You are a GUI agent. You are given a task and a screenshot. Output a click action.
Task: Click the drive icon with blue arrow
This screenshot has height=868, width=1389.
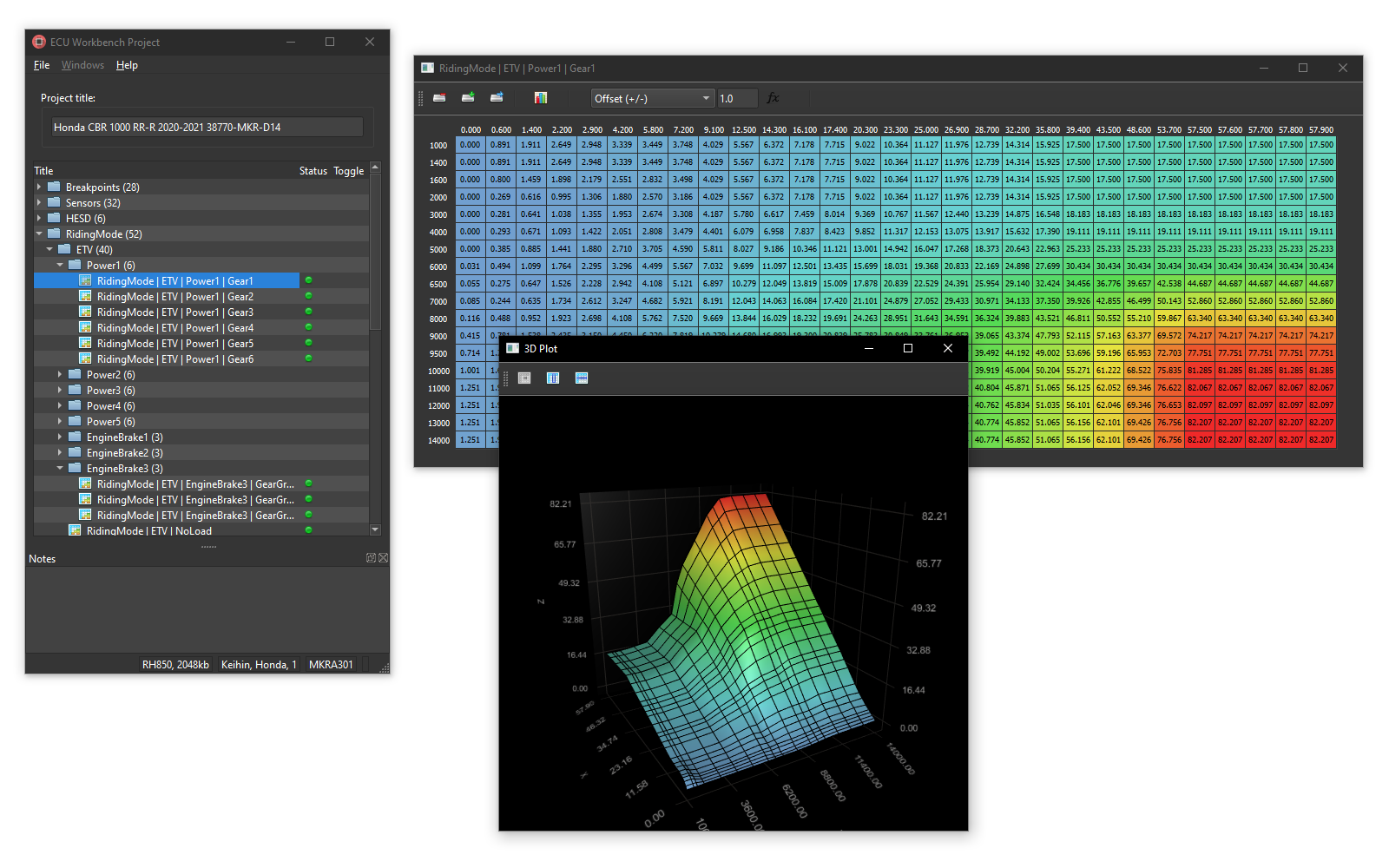pyautogui.click(x=497, y=98)
